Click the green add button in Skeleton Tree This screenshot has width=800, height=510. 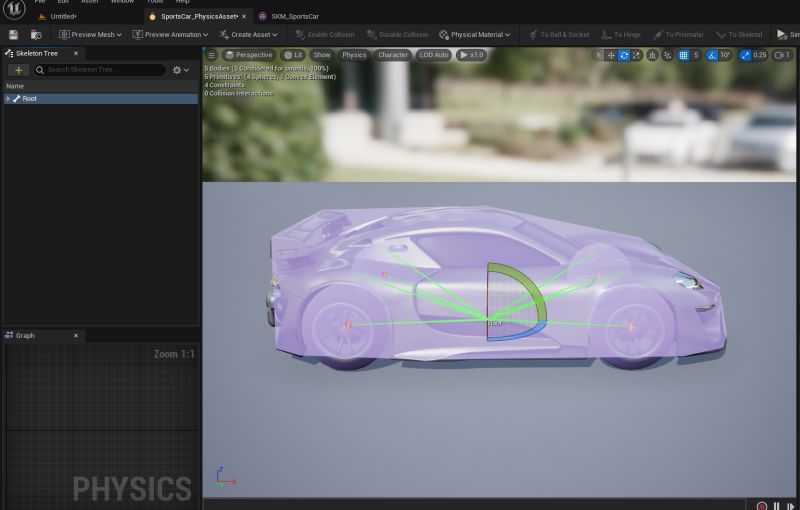(x=18, y=70)
